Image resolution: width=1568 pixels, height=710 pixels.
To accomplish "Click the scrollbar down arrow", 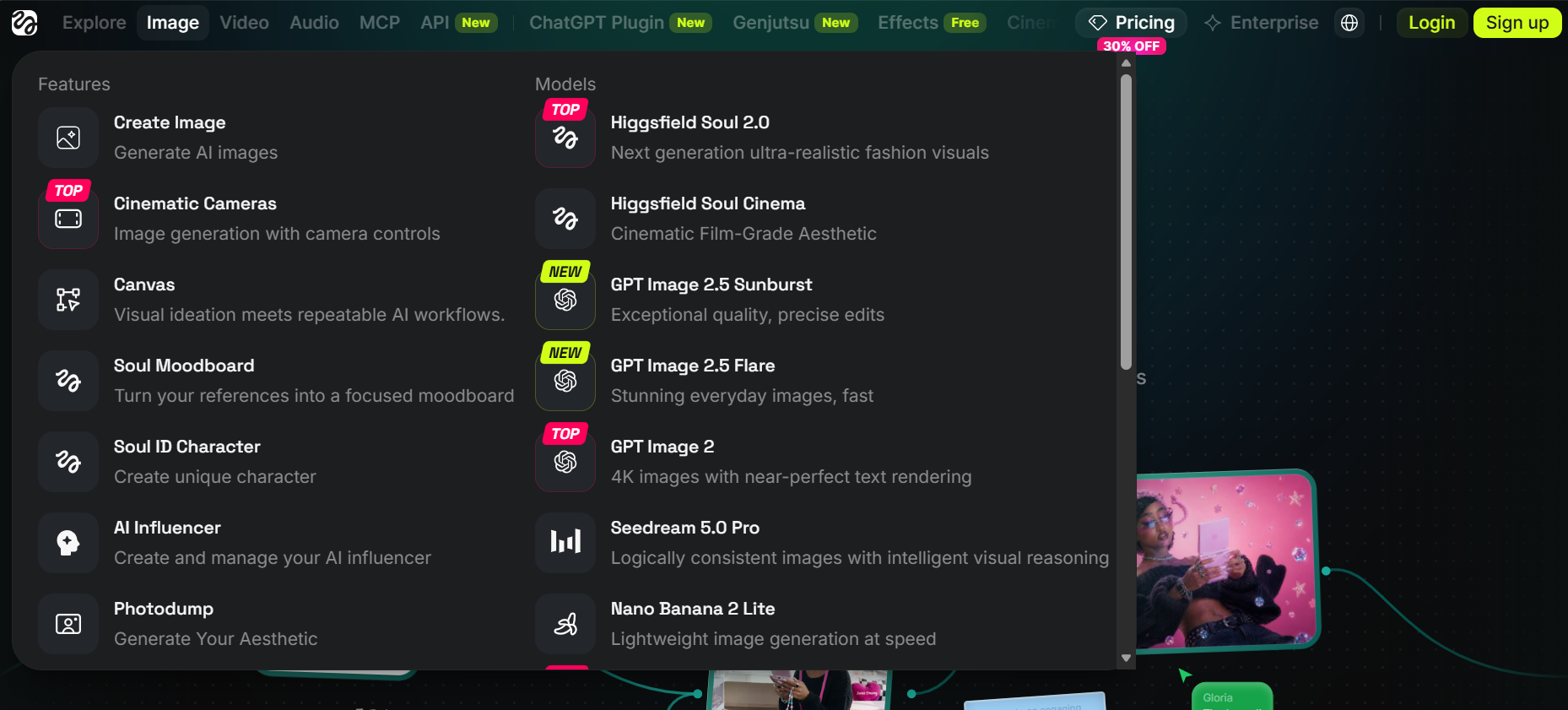I will pos(1126,658).
